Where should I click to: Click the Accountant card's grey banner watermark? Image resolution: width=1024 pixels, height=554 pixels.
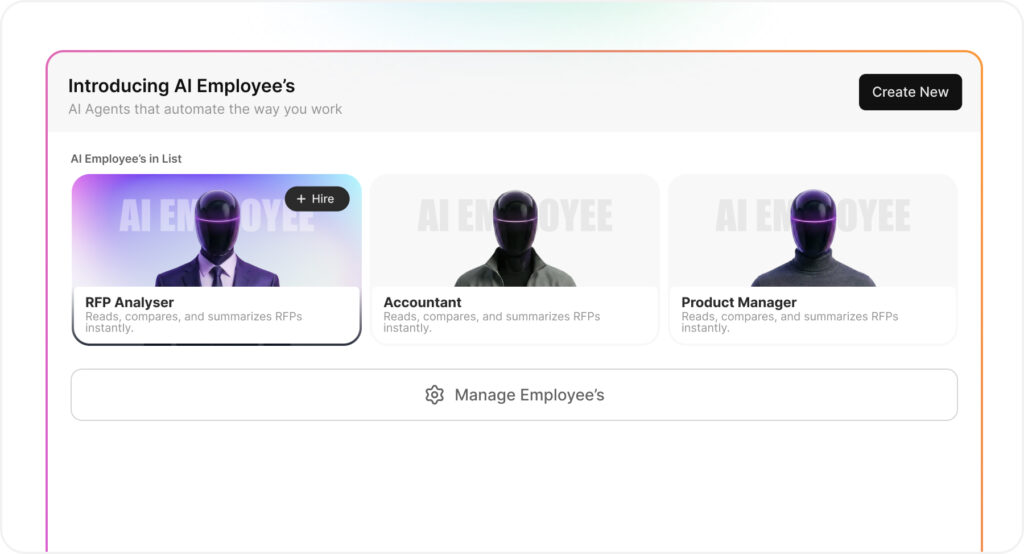pos(590,216)
